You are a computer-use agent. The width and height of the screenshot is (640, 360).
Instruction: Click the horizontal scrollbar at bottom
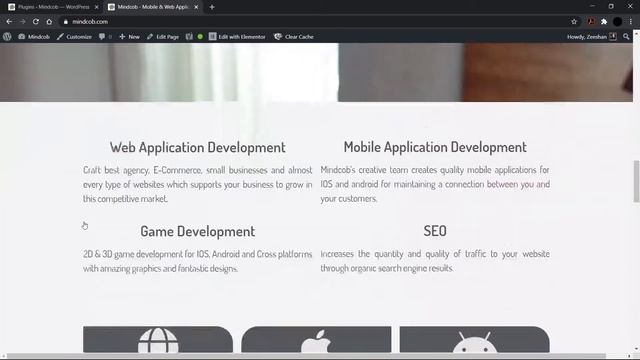(x=306, y=356)
